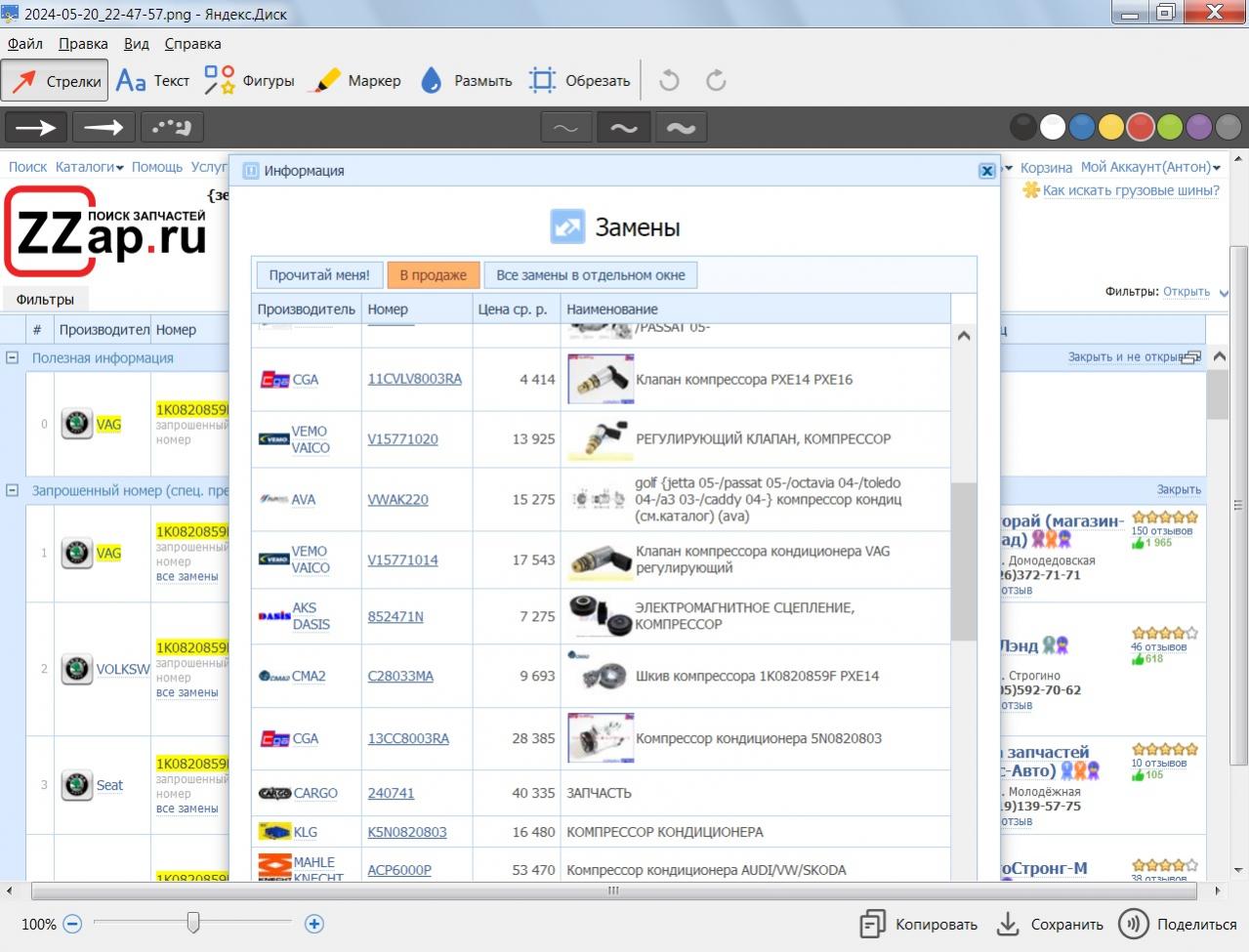Open part number 11CVLV8003RA link

tap(415, 379)
